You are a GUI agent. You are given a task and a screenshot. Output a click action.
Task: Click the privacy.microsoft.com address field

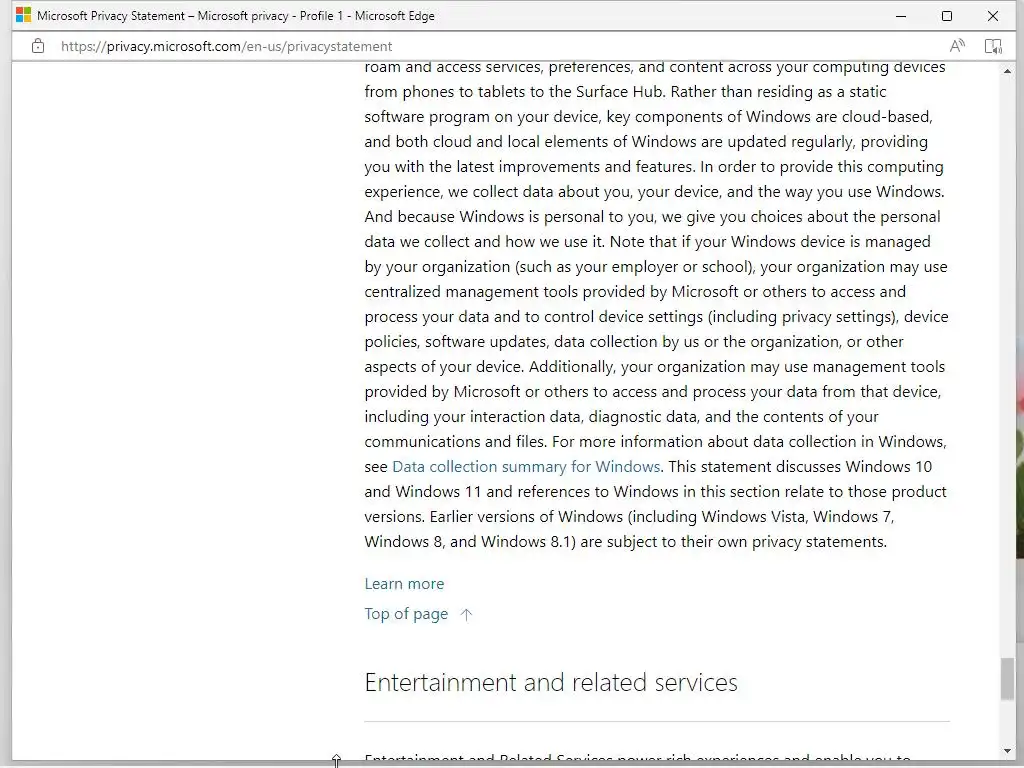(x=227, y=46)
